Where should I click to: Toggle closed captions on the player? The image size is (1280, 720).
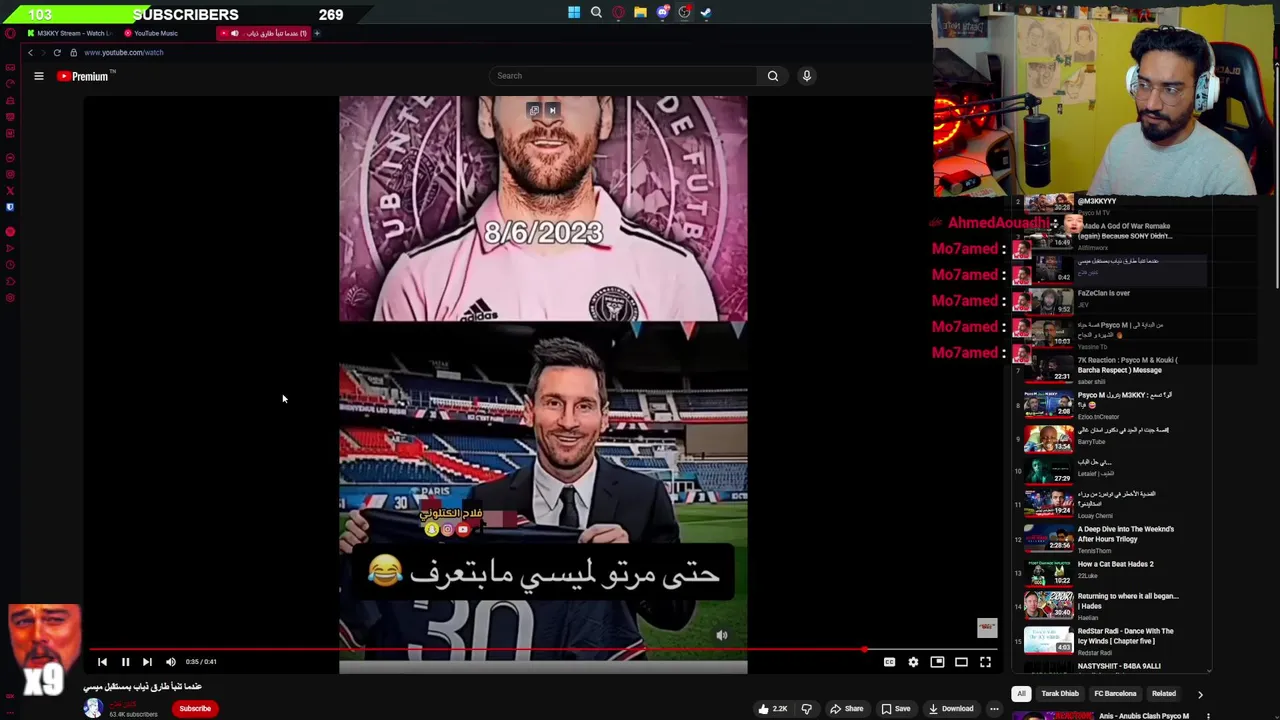(x=889, y=662)
